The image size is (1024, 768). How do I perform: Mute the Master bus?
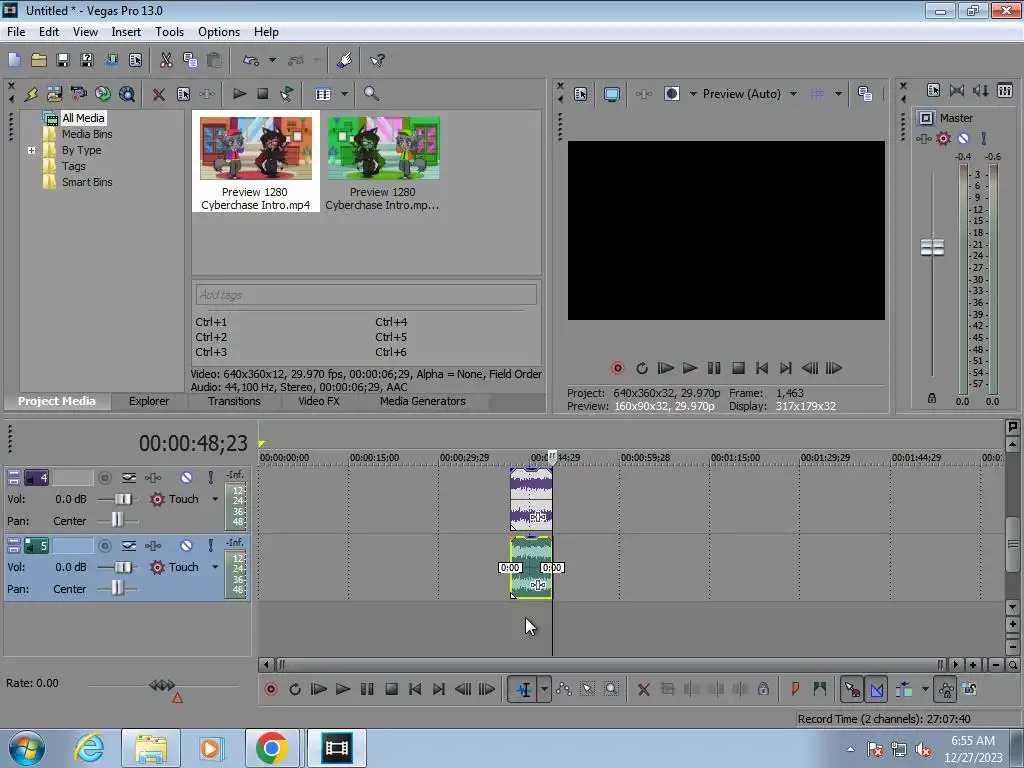(x=963, y=138)
